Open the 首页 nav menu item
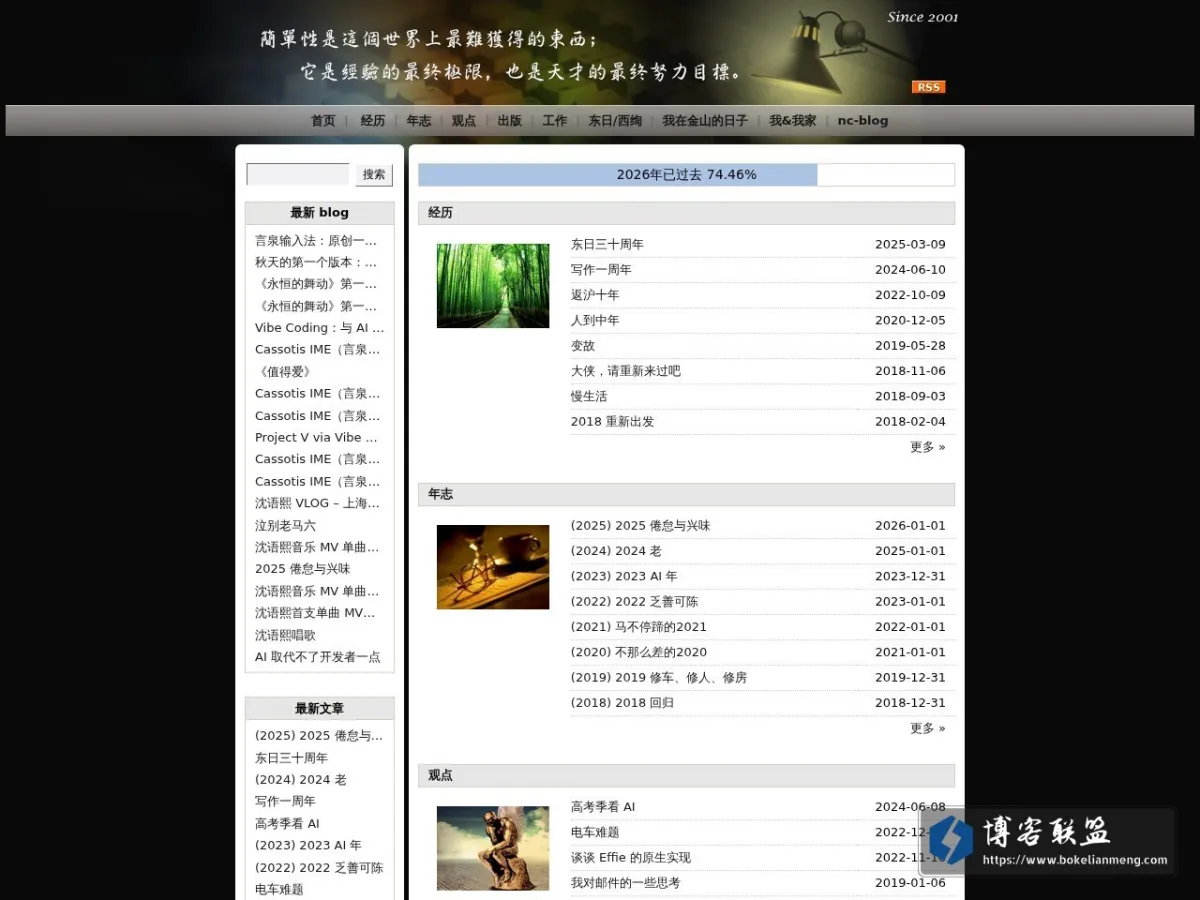 [x=323, y=120]
